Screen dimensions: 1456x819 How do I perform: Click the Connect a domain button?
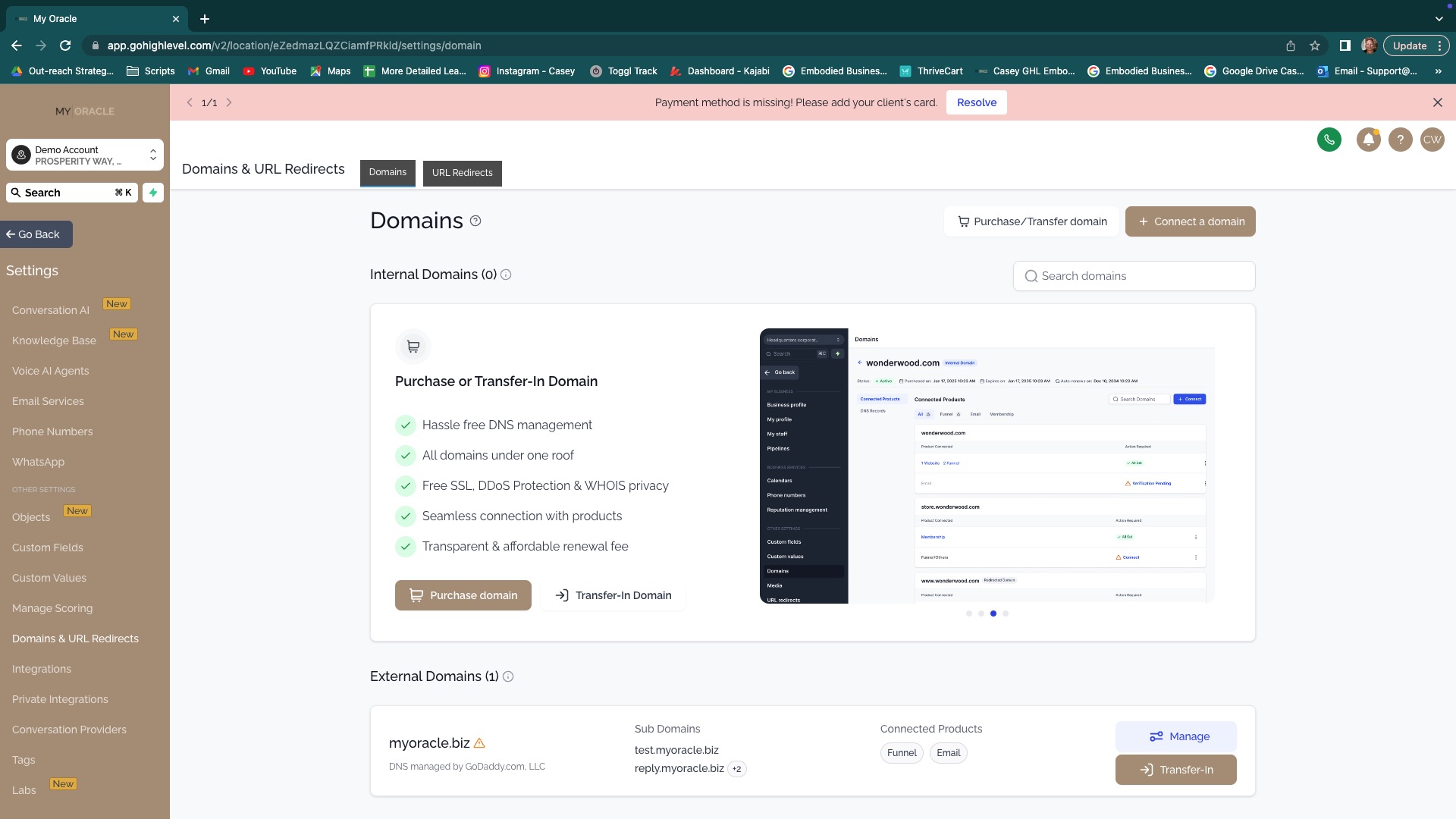click(1190, 221)
